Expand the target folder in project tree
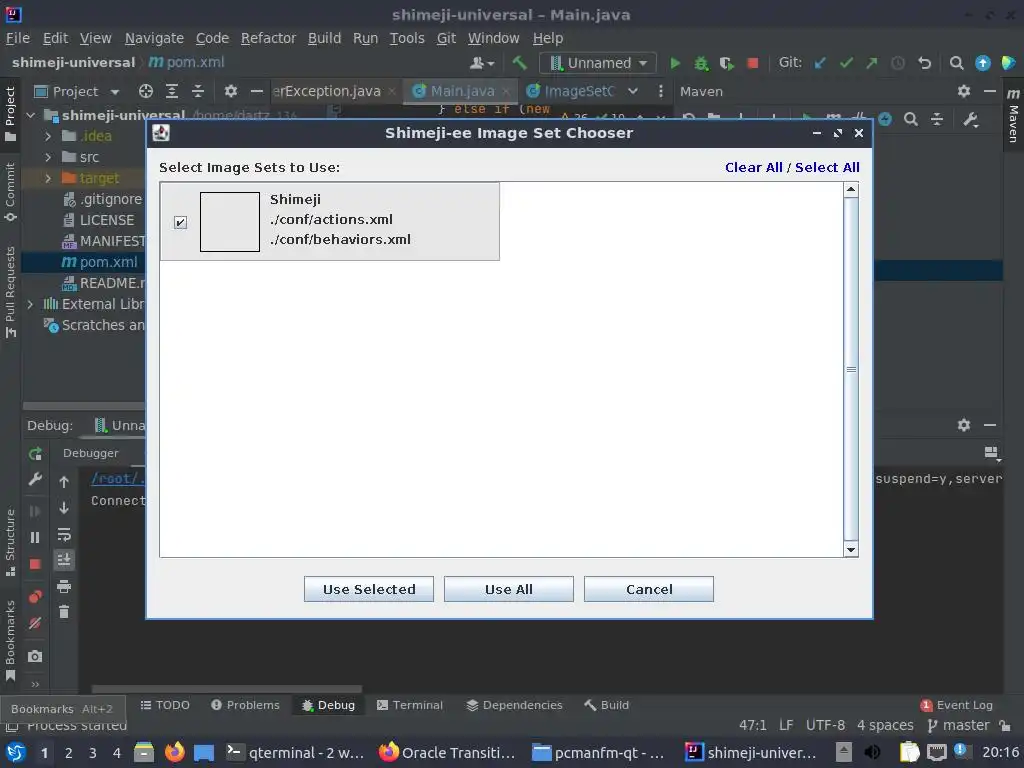 pyautogui.click(x=48, y=178)
